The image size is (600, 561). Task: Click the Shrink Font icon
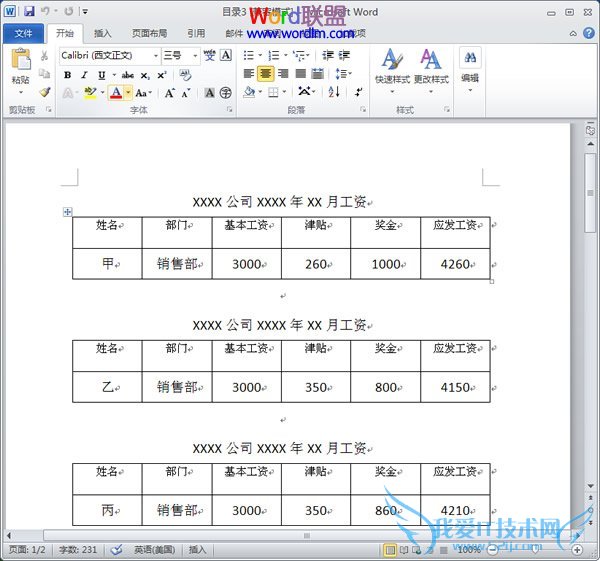[186, 93]
